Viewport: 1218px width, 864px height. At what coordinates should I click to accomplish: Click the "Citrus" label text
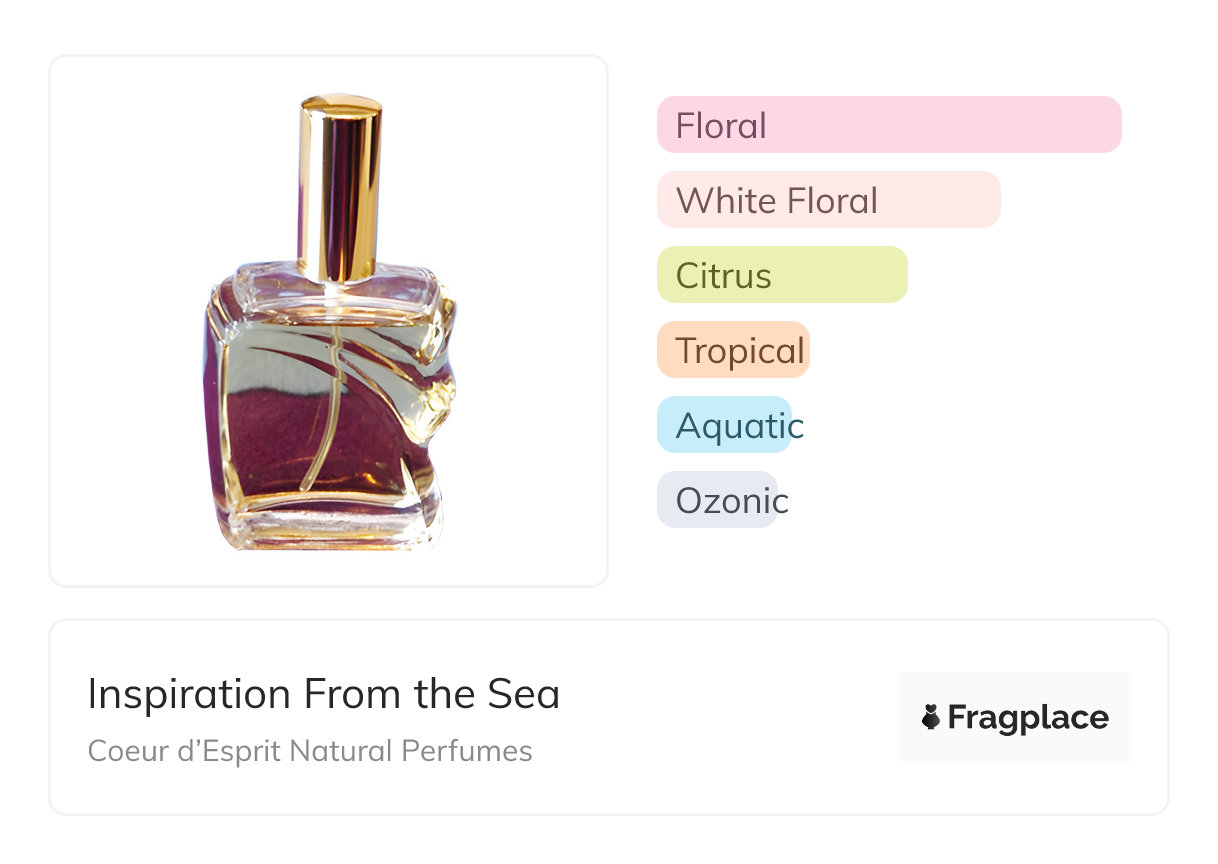(x=723, y=275)
